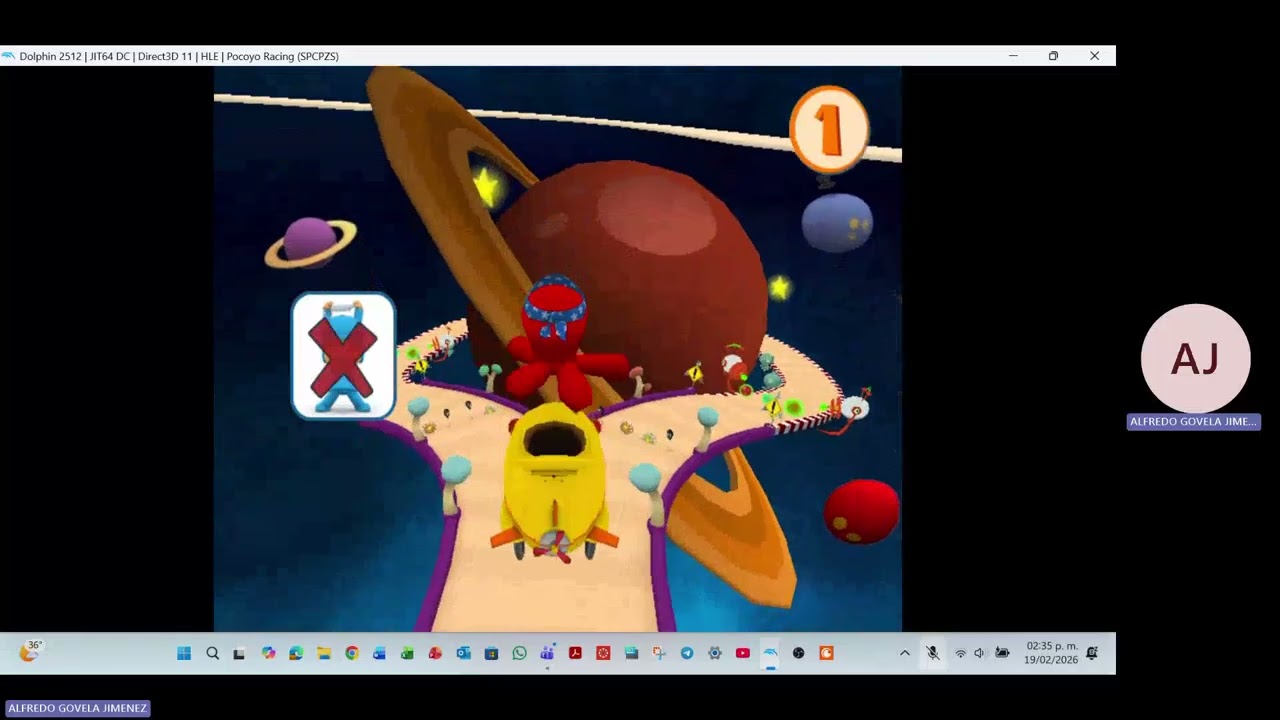The image size is (1280, 720).
Task: Open Adobe Acrobat taskbar icon
Action: pos(575,653)
